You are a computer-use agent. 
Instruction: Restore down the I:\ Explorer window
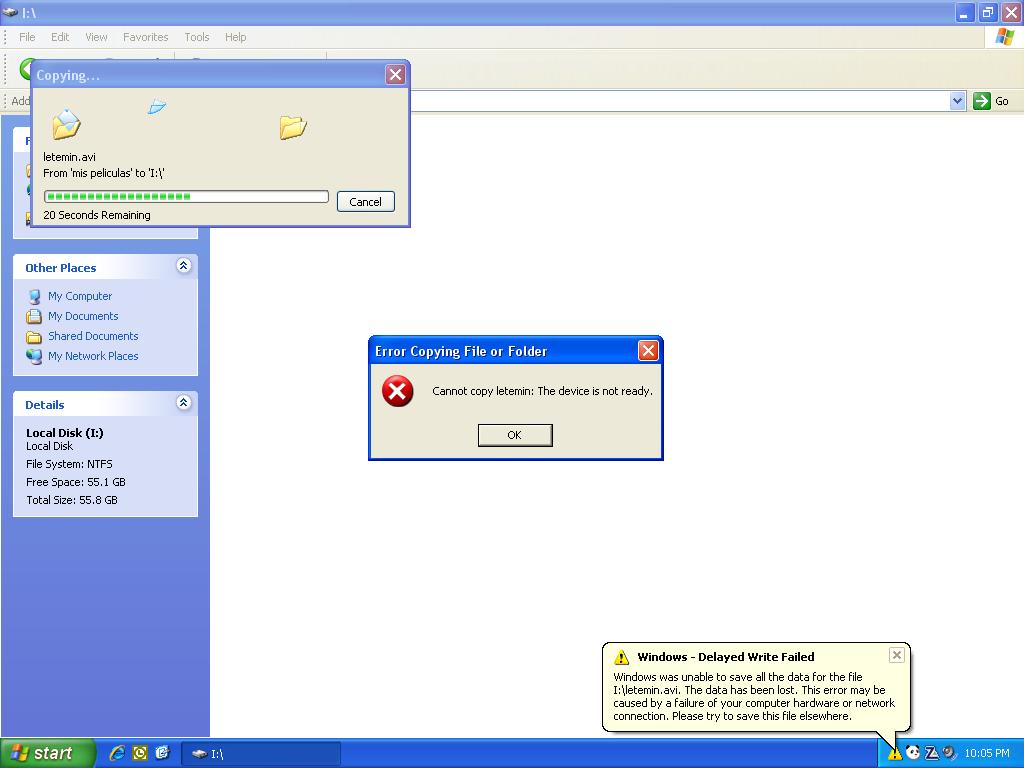[x=988, y=12]
